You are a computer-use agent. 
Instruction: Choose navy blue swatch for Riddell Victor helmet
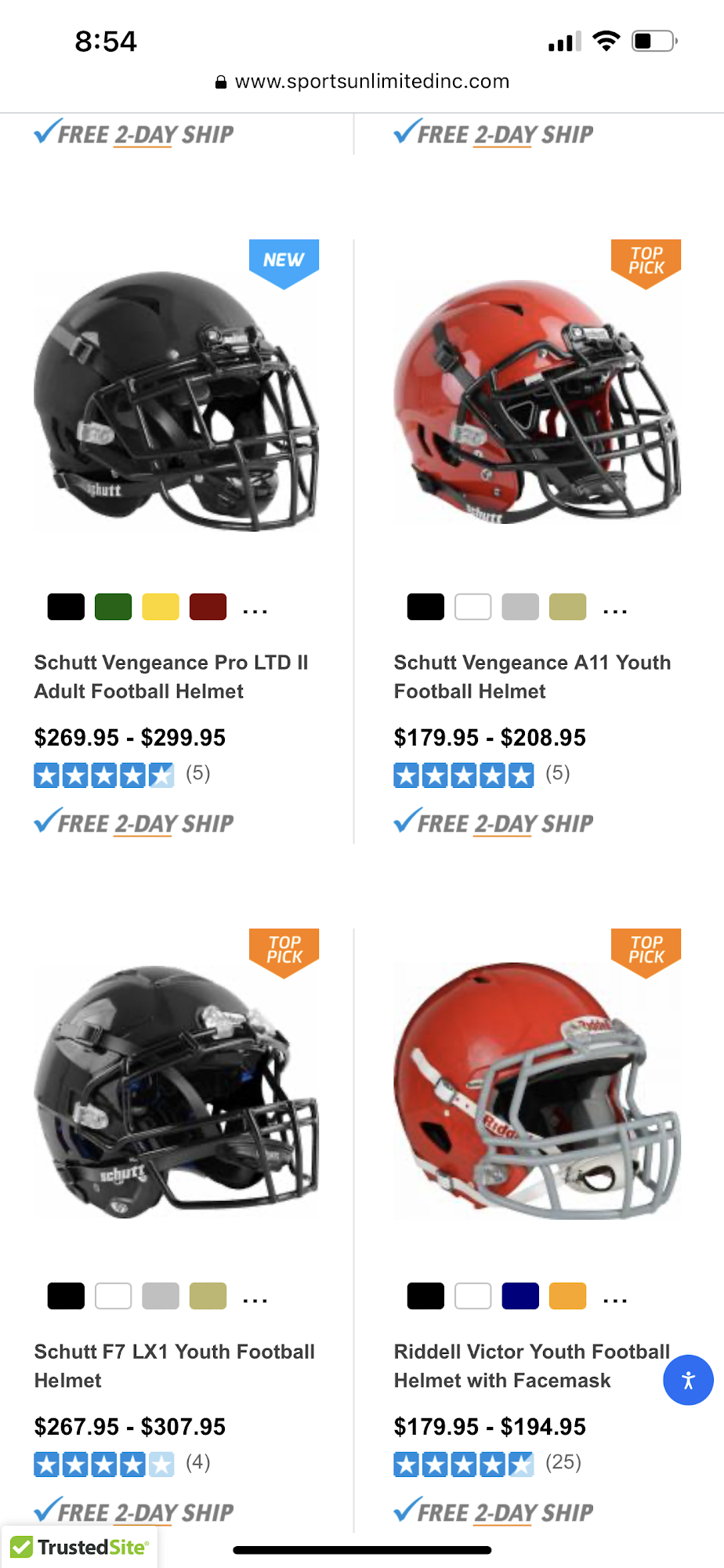pos(520,1296)
